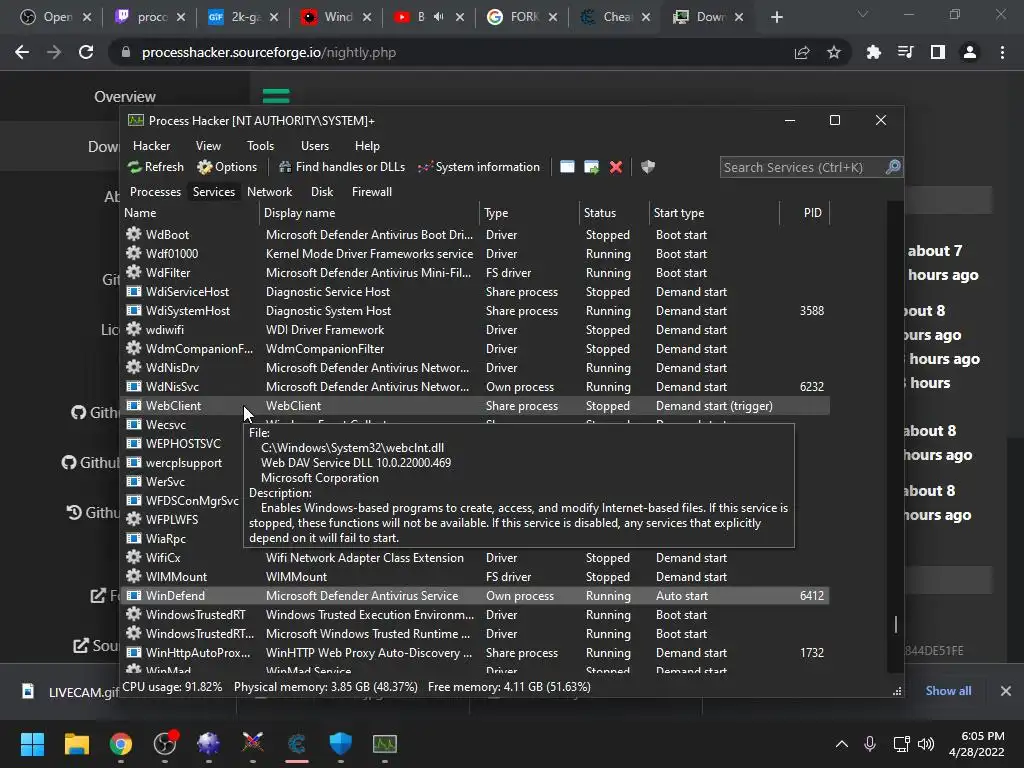Sort by Type column header
The width and height of the screenshot is (1024, 768).
529,213
